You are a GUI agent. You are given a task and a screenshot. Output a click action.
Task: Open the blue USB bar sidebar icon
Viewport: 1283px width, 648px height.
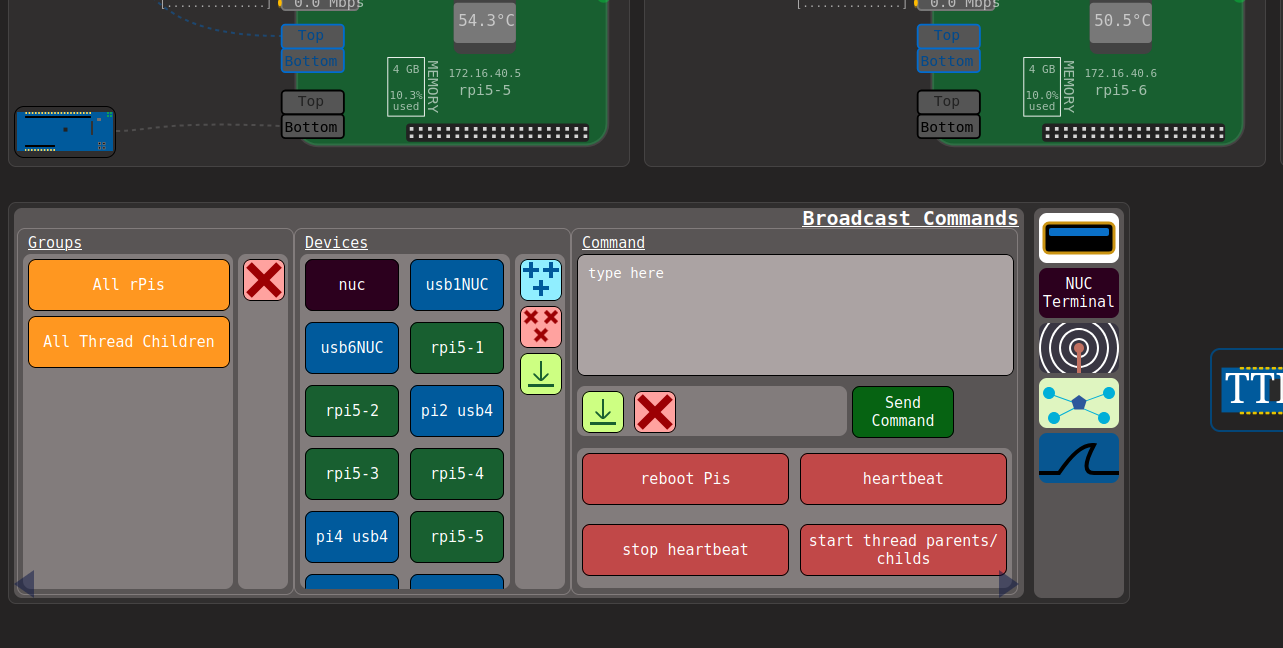(x=1079, y=238)
